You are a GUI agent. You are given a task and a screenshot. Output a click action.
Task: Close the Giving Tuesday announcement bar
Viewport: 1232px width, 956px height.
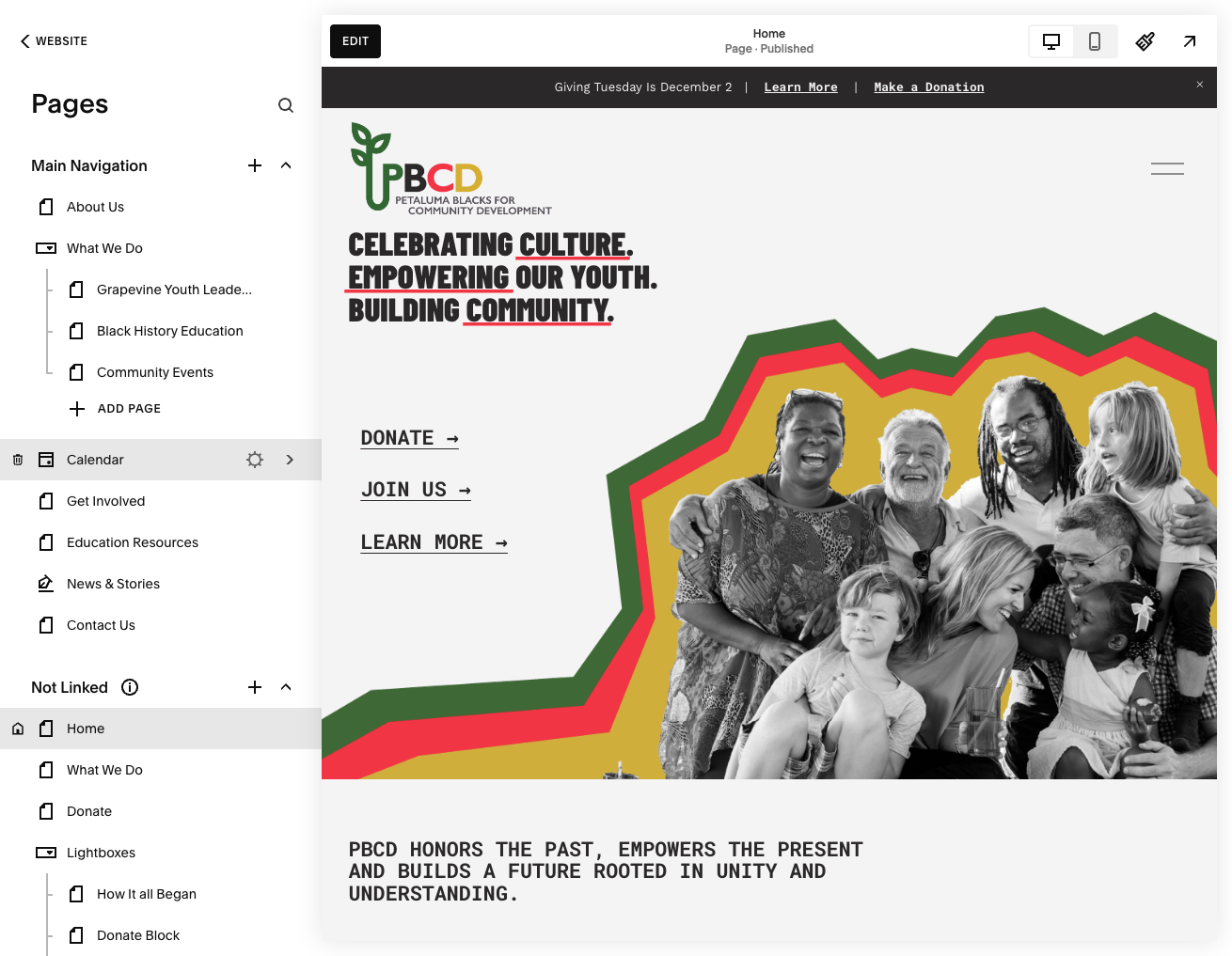click(x=1200, y=85)
